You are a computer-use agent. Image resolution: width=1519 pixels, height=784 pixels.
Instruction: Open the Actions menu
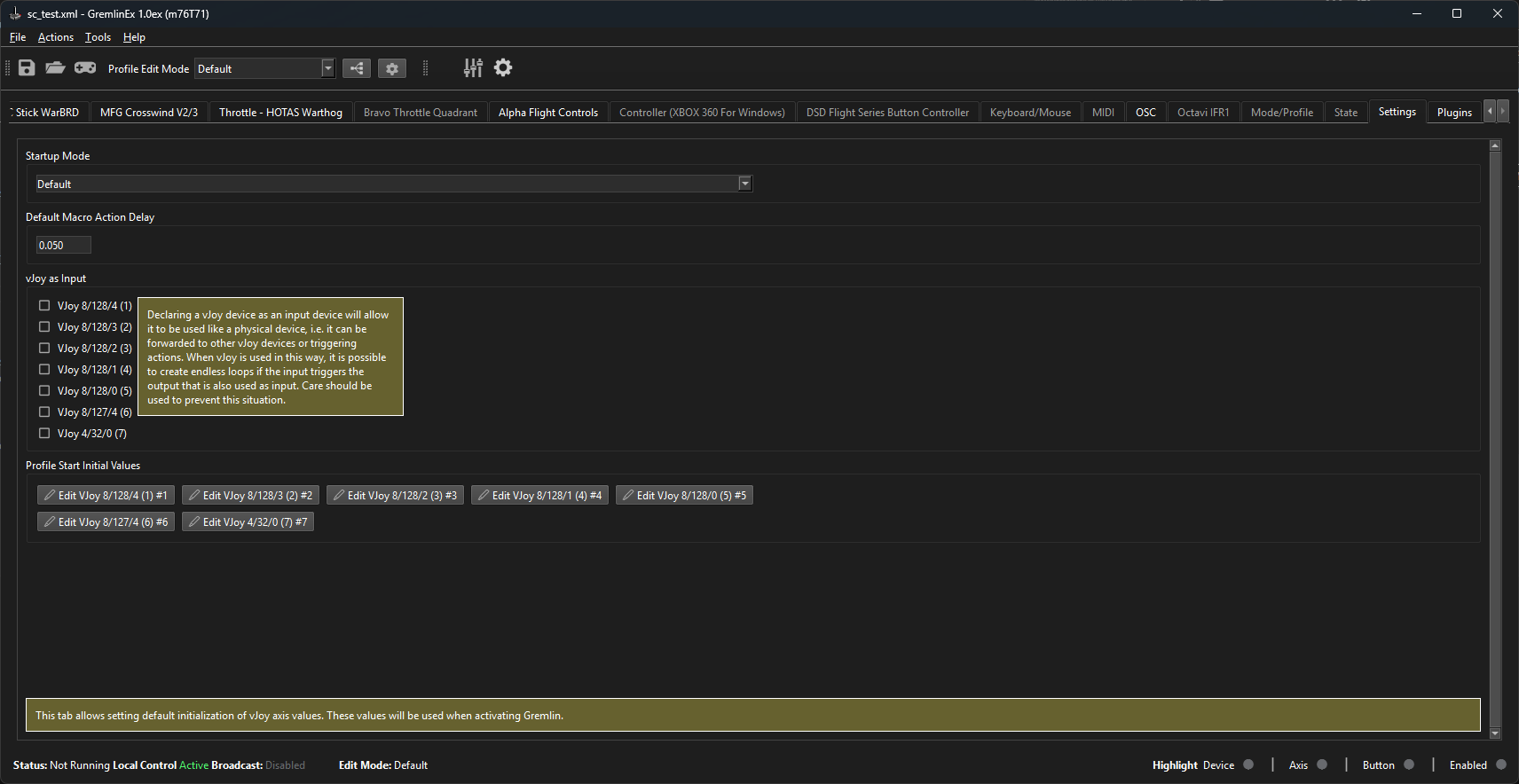[x=55, y=37]
